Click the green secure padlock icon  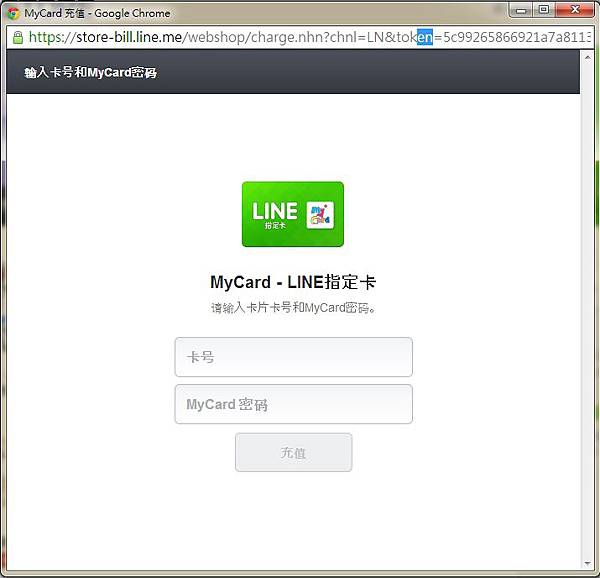click(x=18, y=37)
